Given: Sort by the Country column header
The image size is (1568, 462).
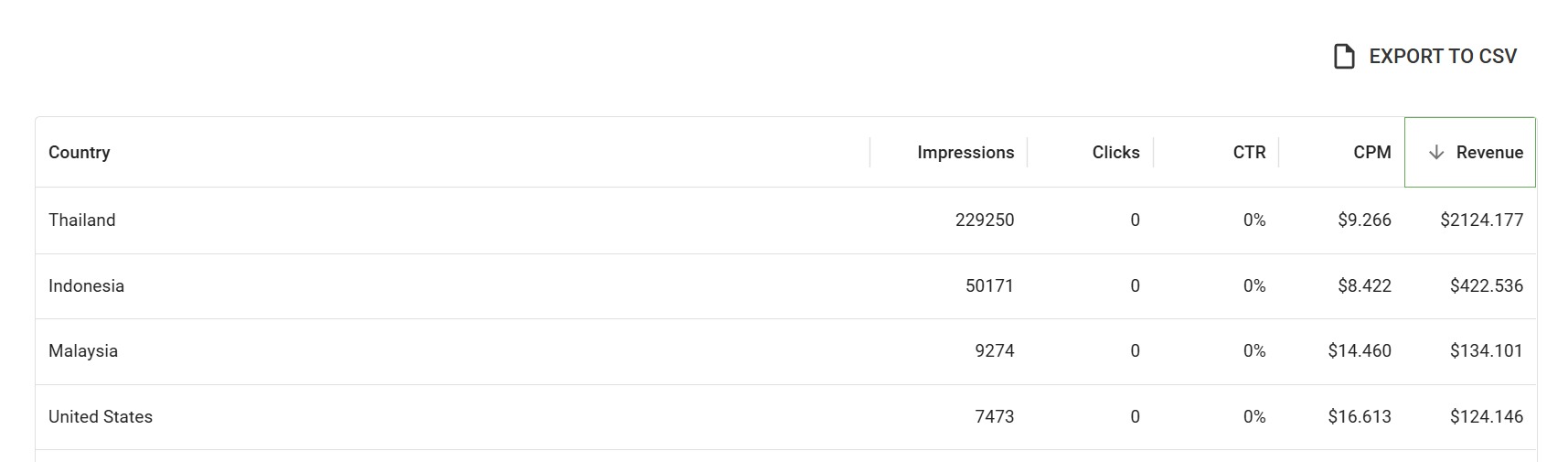Looking at the screenshot, I should (x=80, y=153).
